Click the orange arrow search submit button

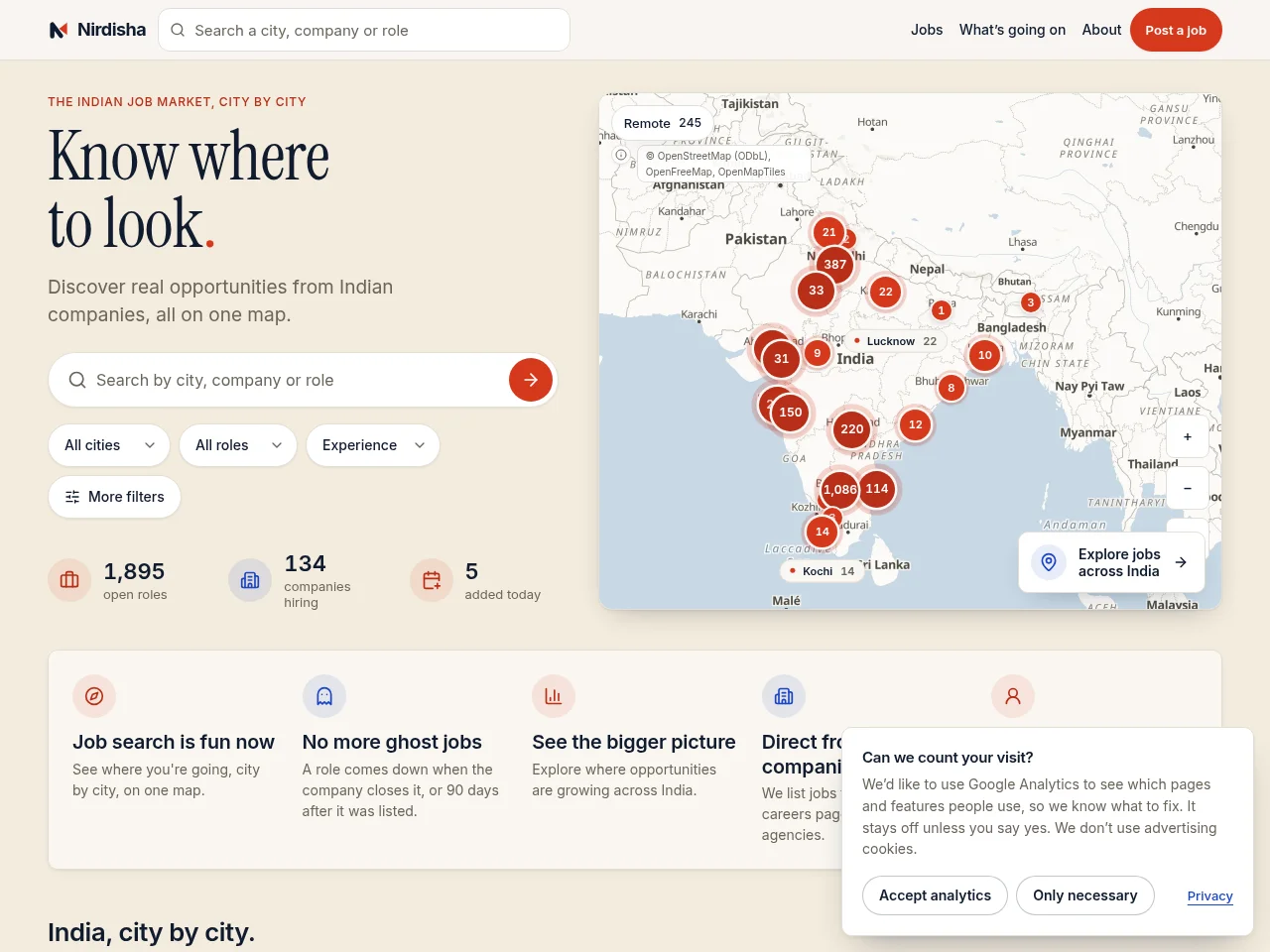[531, 380]
